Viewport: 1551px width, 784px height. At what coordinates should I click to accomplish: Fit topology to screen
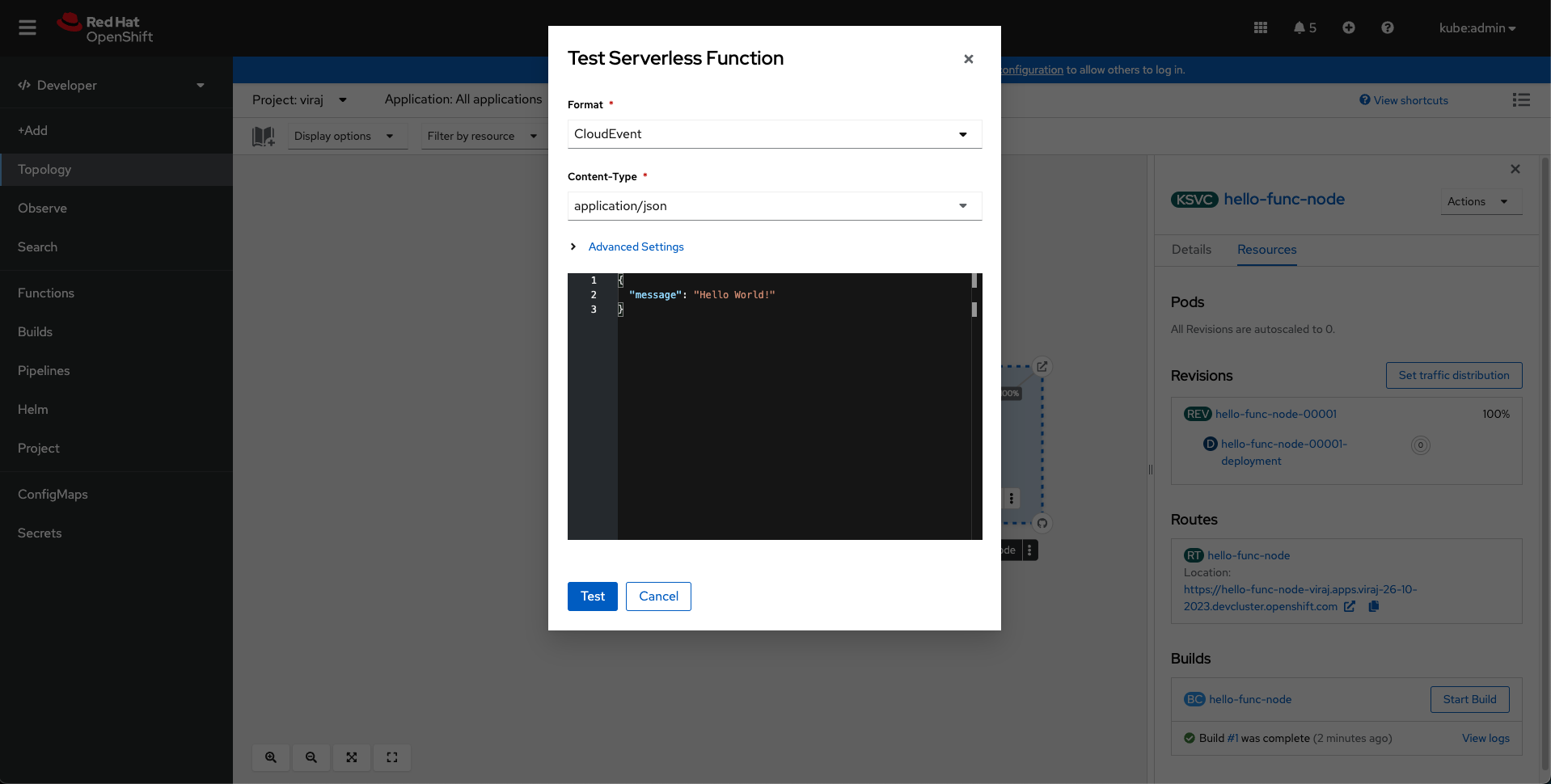pos(351,757)
